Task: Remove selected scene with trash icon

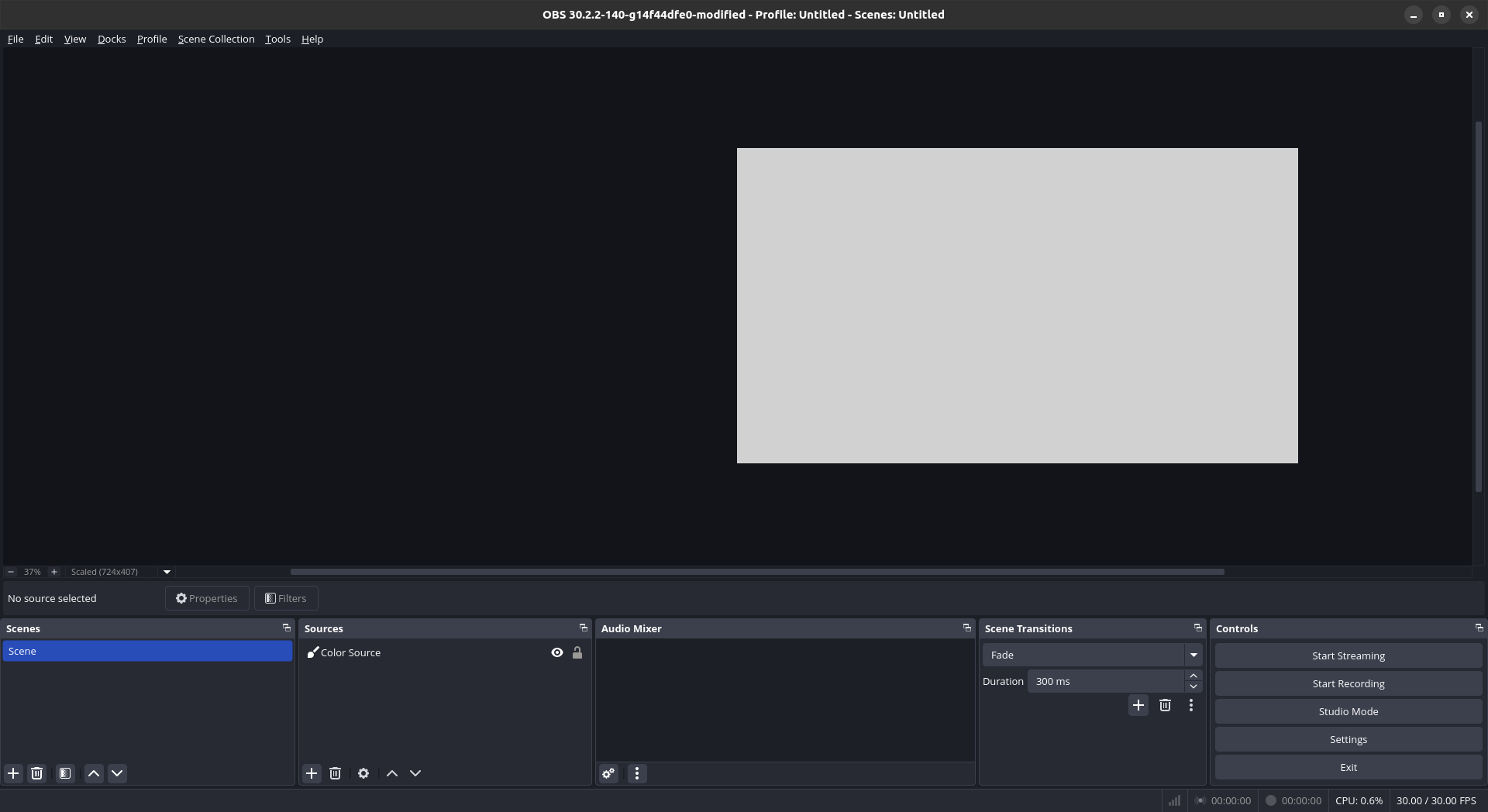Action: (x=36, y=773)
